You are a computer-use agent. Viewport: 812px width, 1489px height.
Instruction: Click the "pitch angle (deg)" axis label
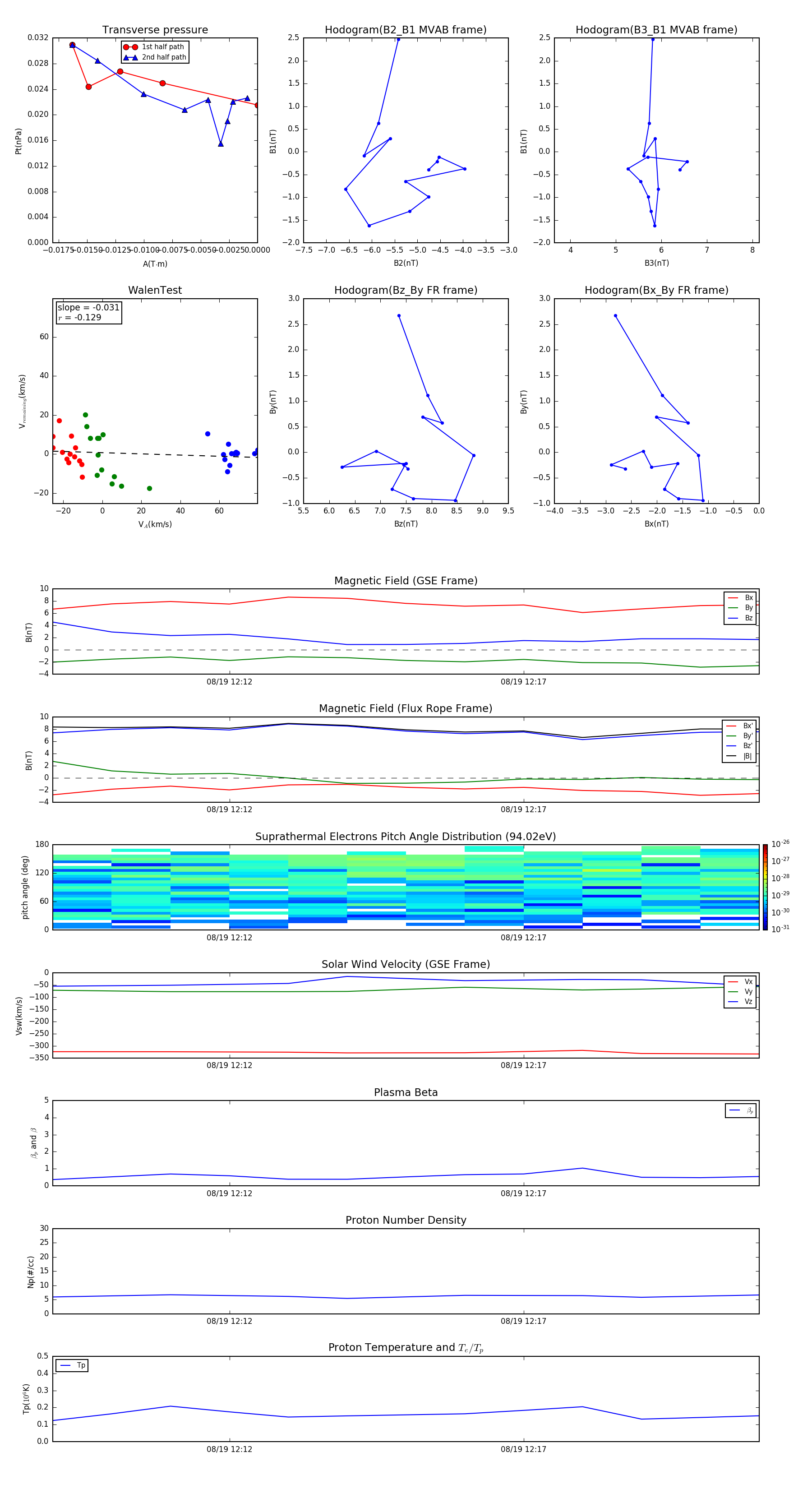point(25,887)
